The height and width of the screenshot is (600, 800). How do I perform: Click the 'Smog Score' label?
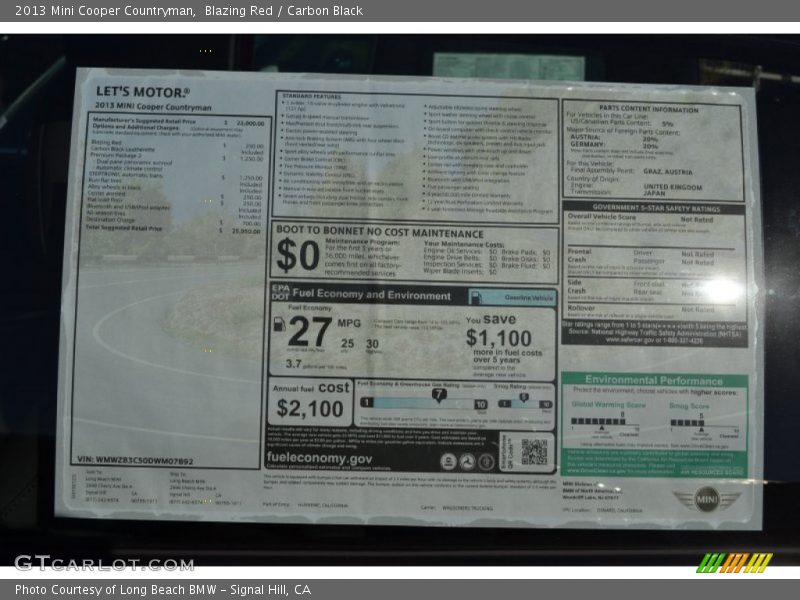(689, 406)
